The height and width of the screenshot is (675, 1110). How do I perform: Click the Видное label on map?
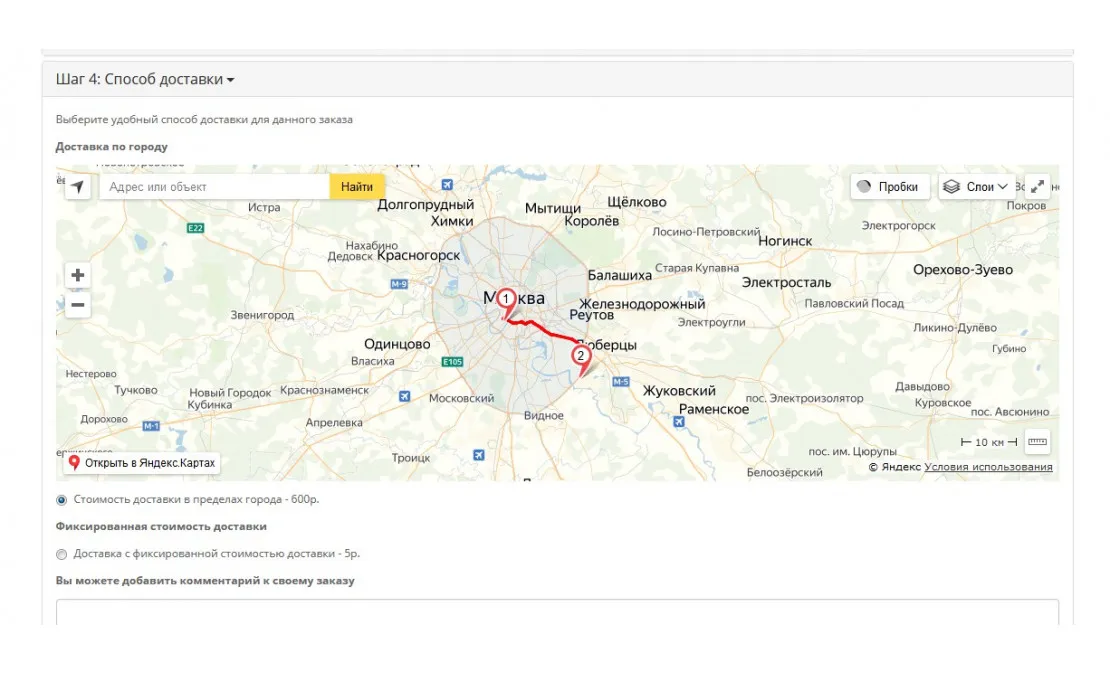click(544, 415)
